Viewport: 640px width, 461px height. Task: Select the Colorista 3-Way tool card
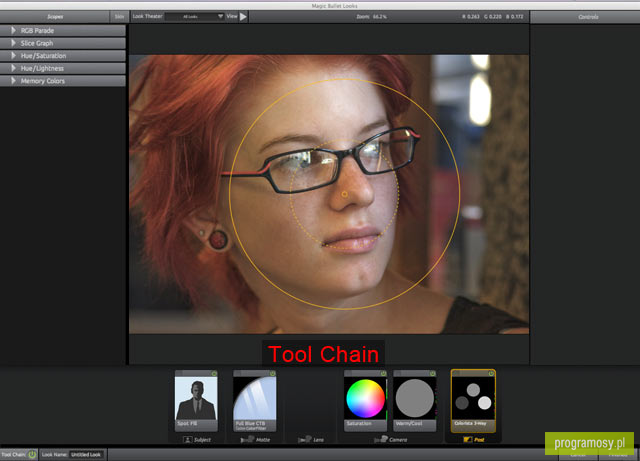(473, 401)
